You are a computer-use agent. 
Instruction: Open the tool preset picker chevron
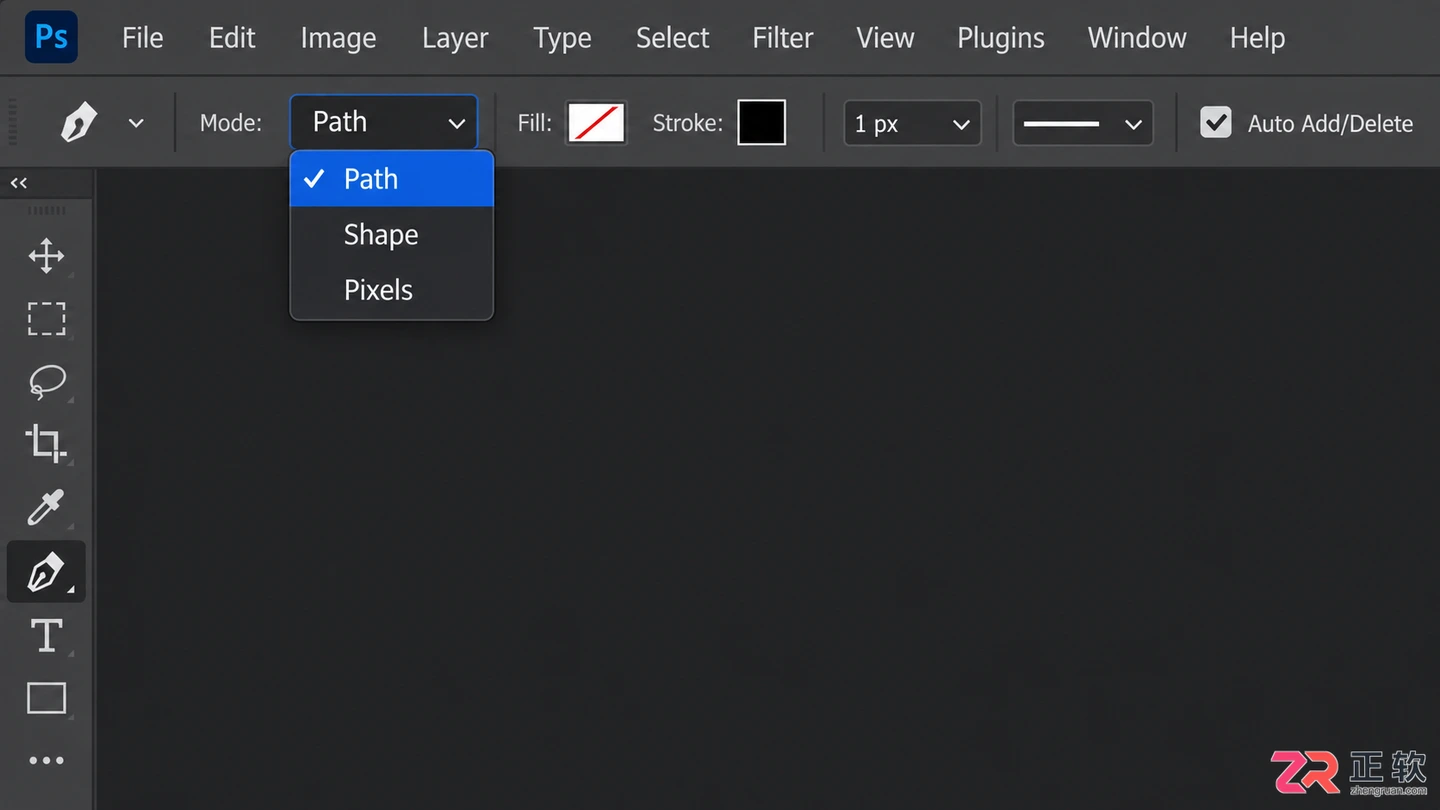136,123
